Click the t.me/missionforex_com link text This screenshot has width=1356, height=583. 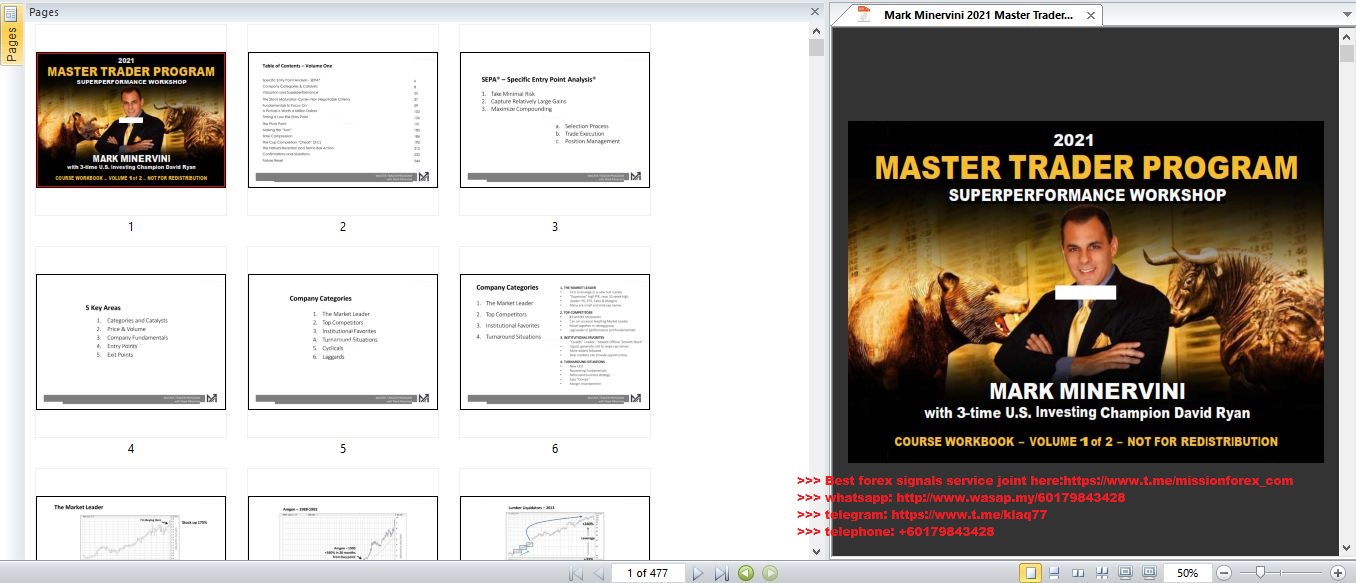(1178, 481)
